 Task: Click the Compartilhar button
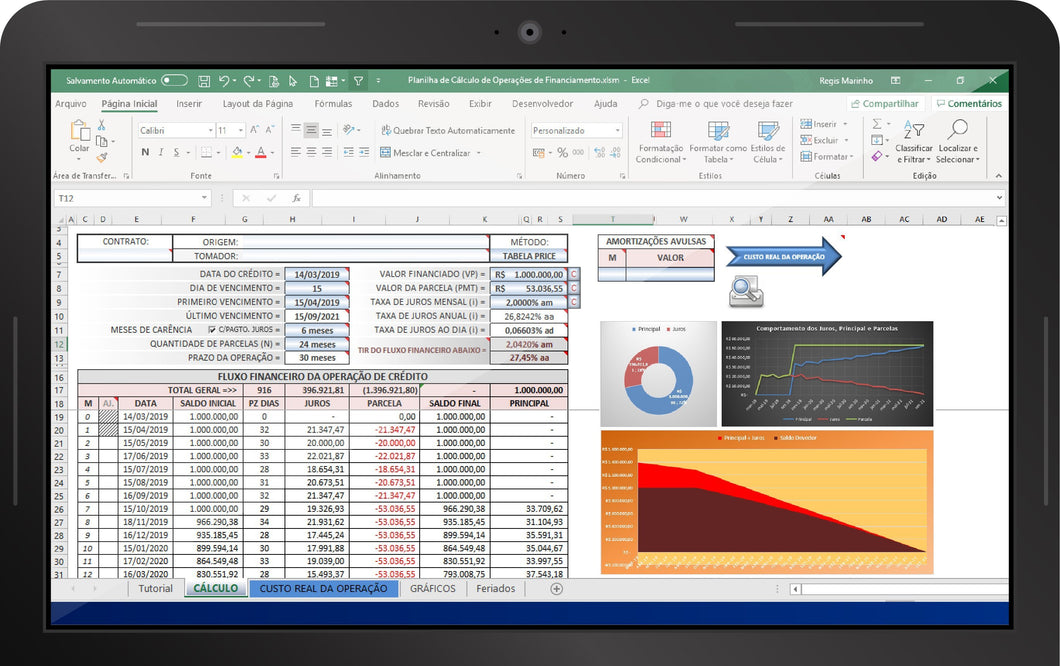point(884,103)
